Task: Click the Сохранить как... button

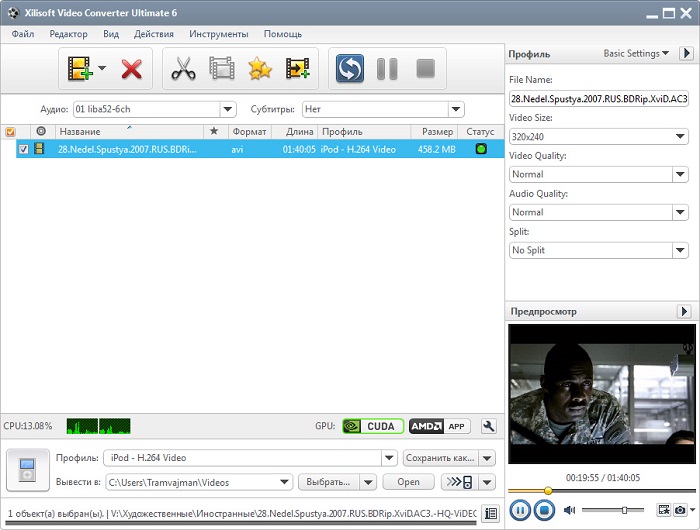Action: coord(440,458)
